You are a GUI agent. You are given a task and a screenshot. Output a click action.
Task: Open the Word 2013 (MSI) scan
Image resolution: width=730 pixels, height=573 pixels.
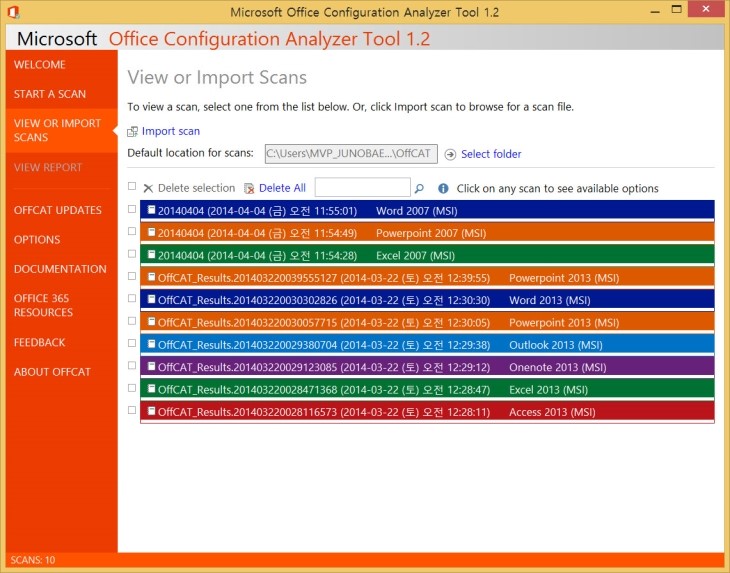click(x=427, y=300)
